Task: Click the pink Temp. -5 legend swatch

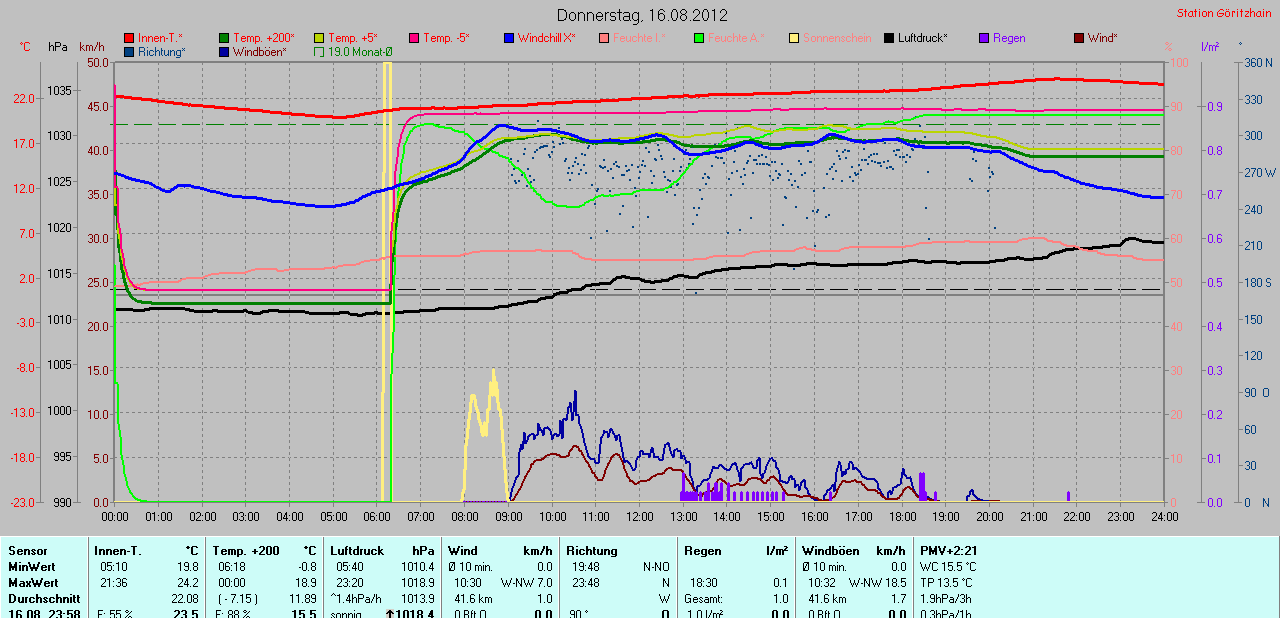Action: (x=414, y=38)
